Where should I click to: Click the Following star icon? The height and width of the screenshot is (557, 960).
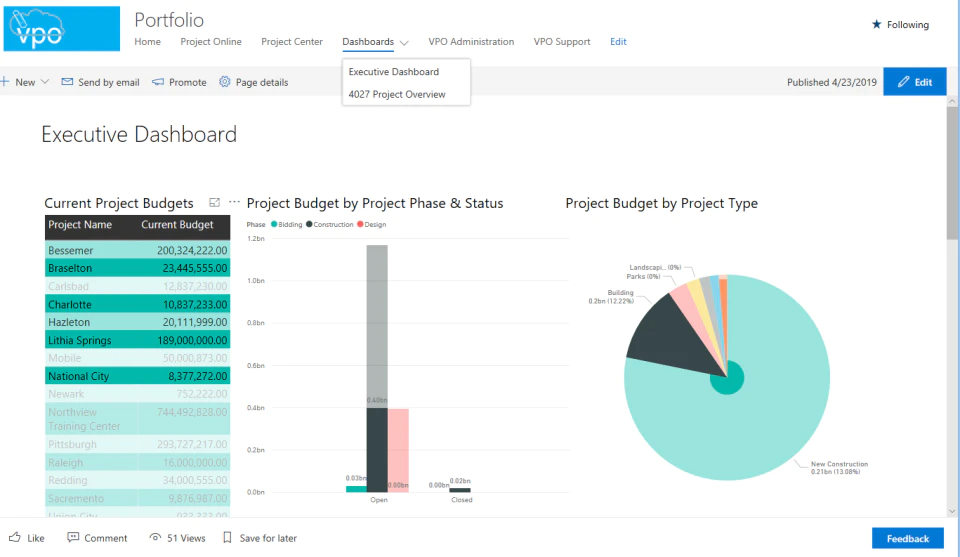876,24
